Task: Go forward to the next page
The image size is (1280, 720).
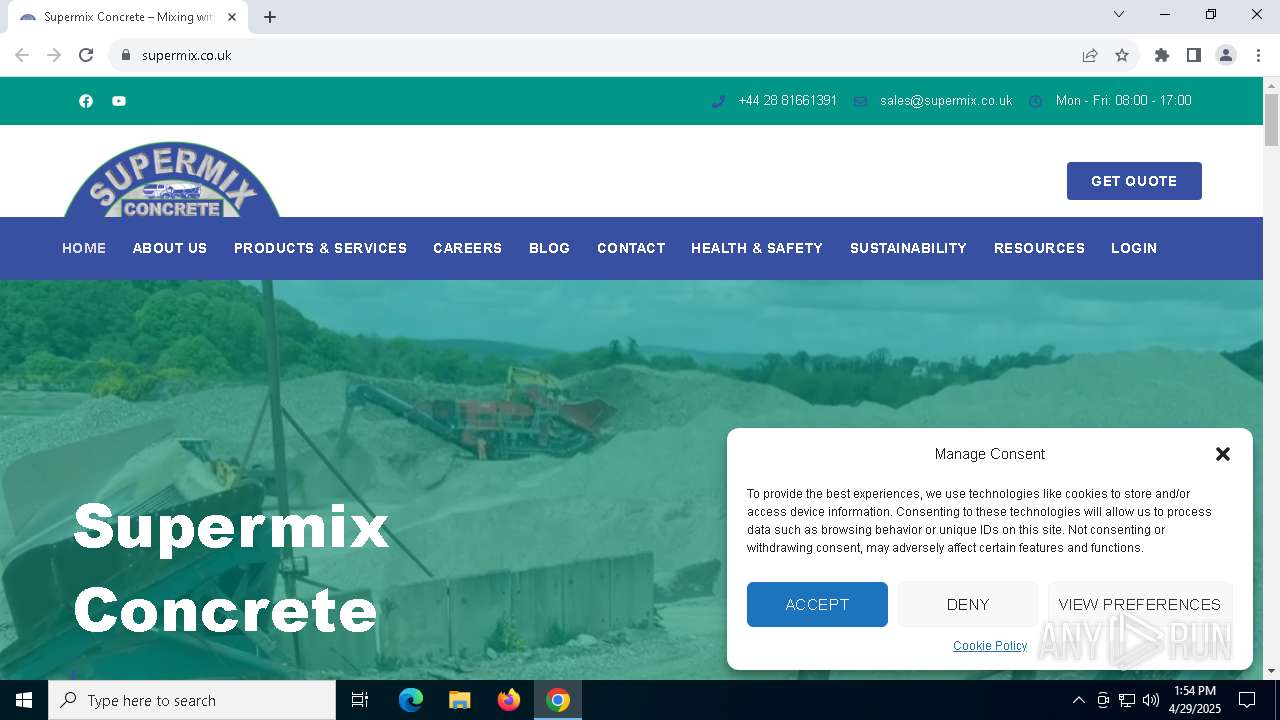Action: [x=54, y=55]
